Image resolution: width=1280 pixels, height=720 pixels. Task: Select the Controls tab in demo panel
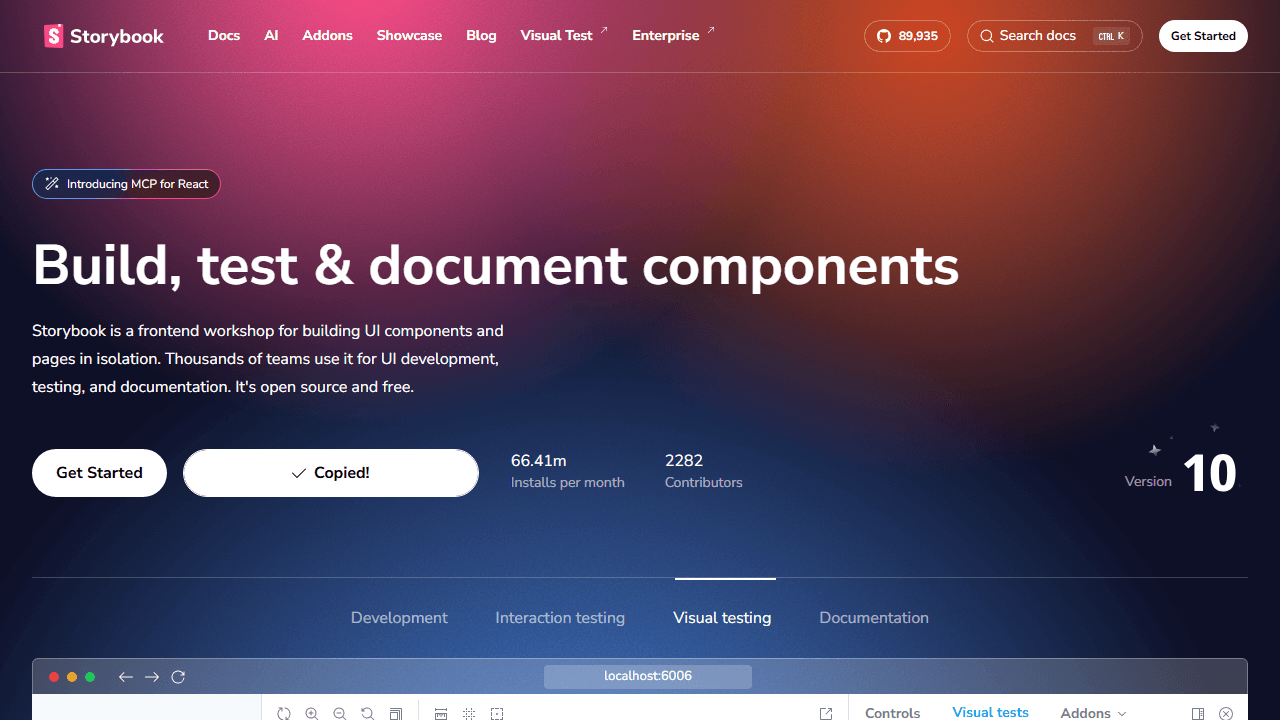892,713
